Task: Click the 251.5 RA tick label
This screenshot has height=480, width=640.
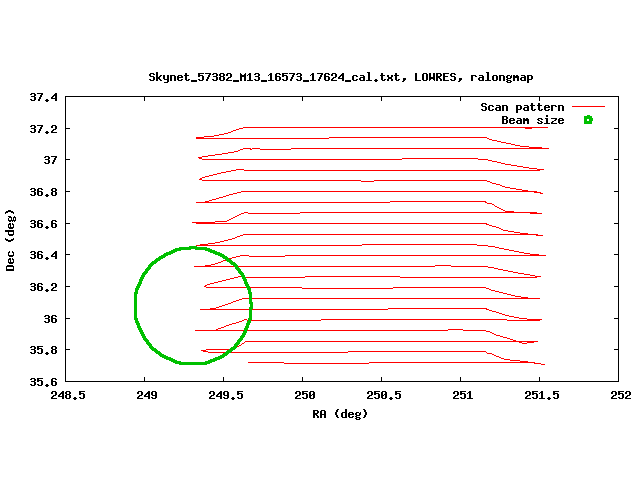Action: [x=542, y=395]
